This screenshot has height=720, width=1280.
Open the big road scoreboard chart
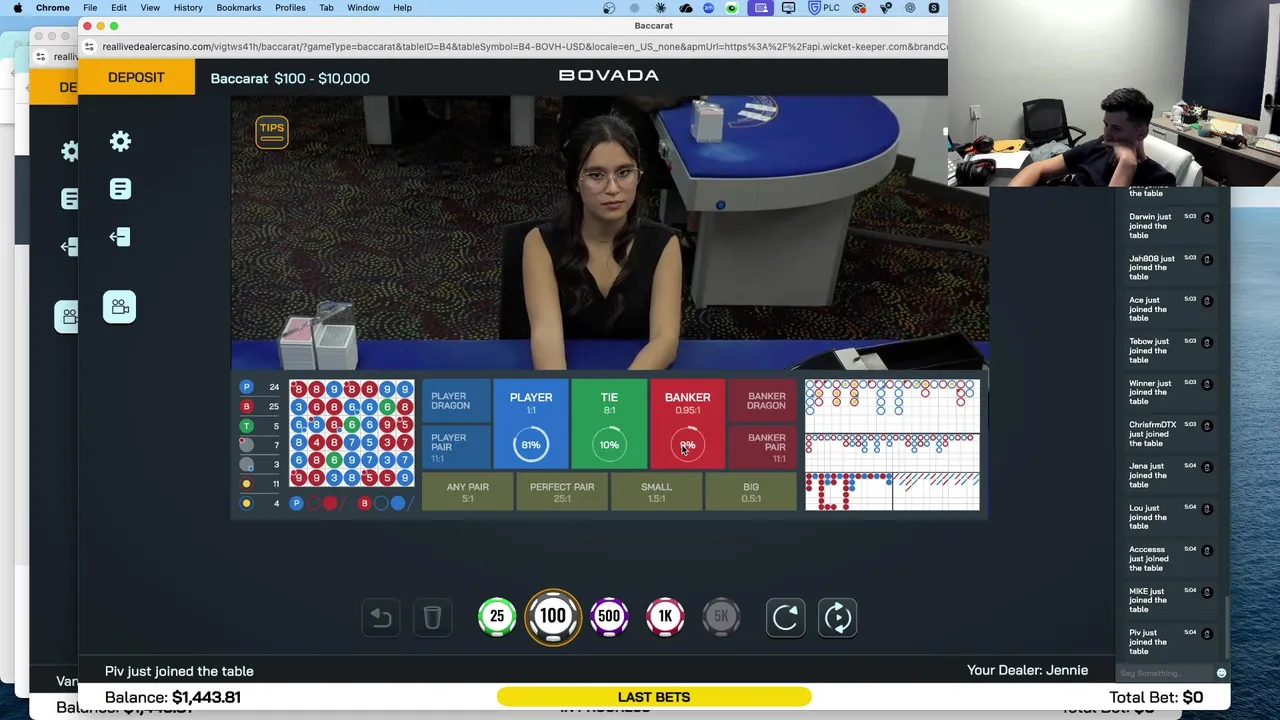[x=892, y=405]
